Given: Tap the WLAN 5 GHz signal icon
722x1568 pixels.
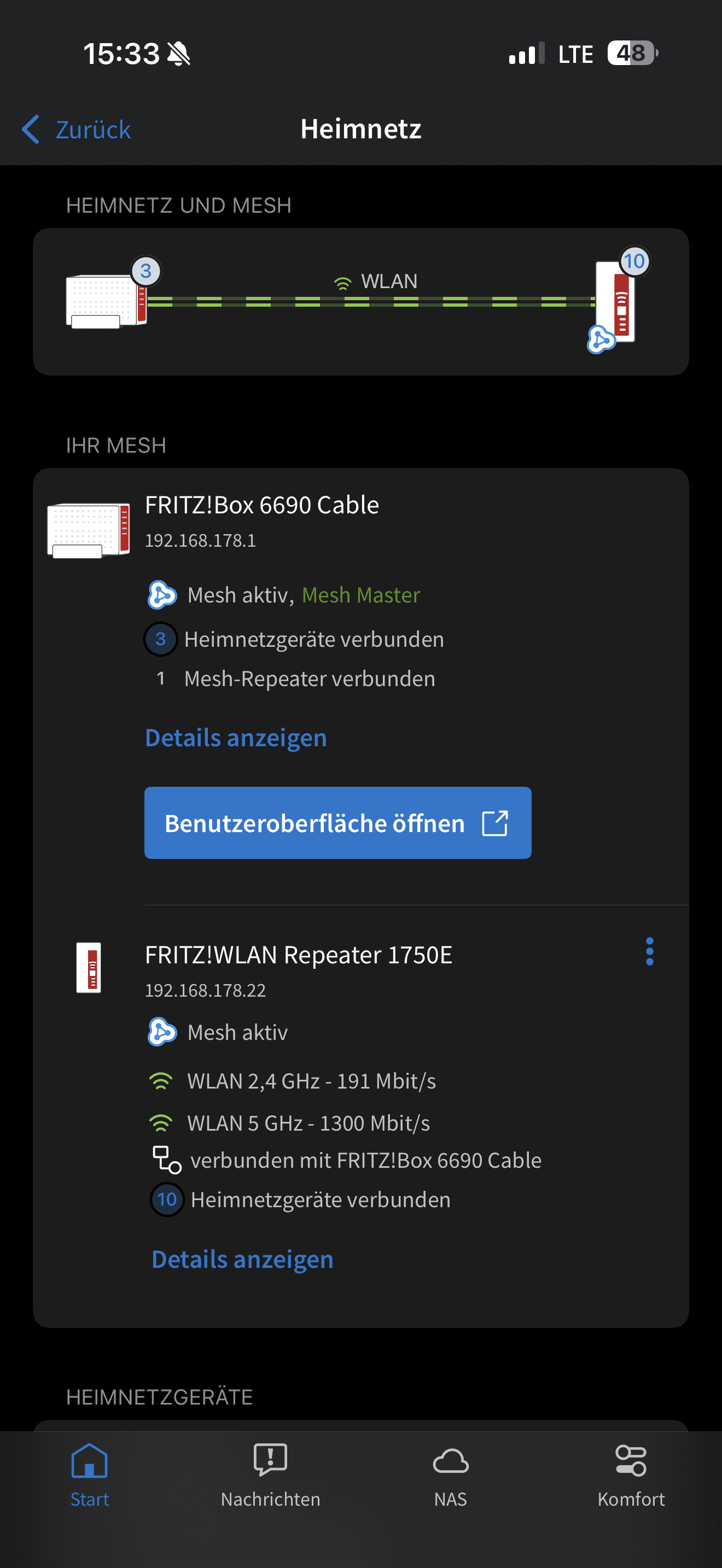Looking at the screenshot, I should [x=161, y=1123].
